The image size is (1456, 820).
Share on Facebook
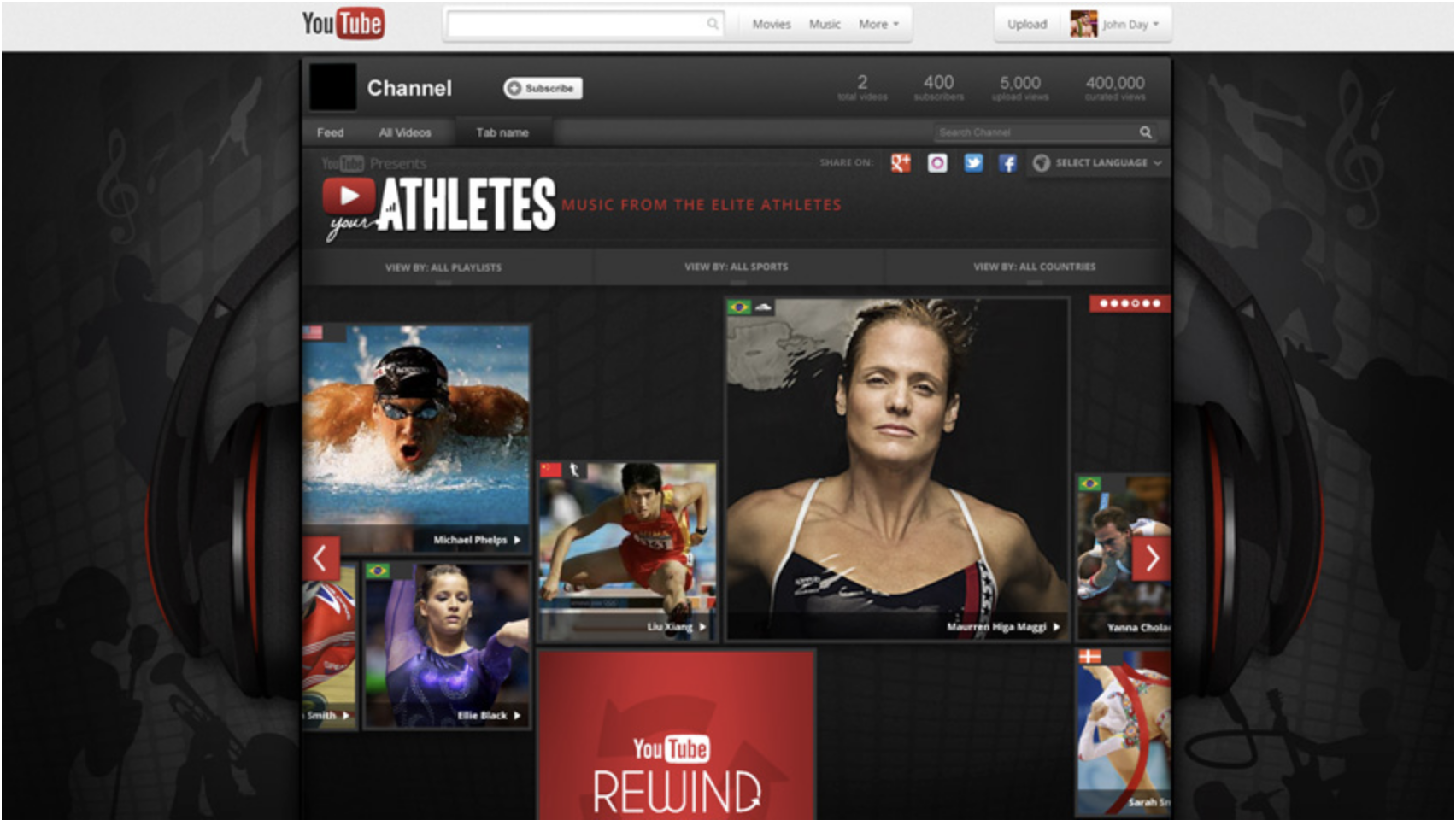[x=1008, y=162]
